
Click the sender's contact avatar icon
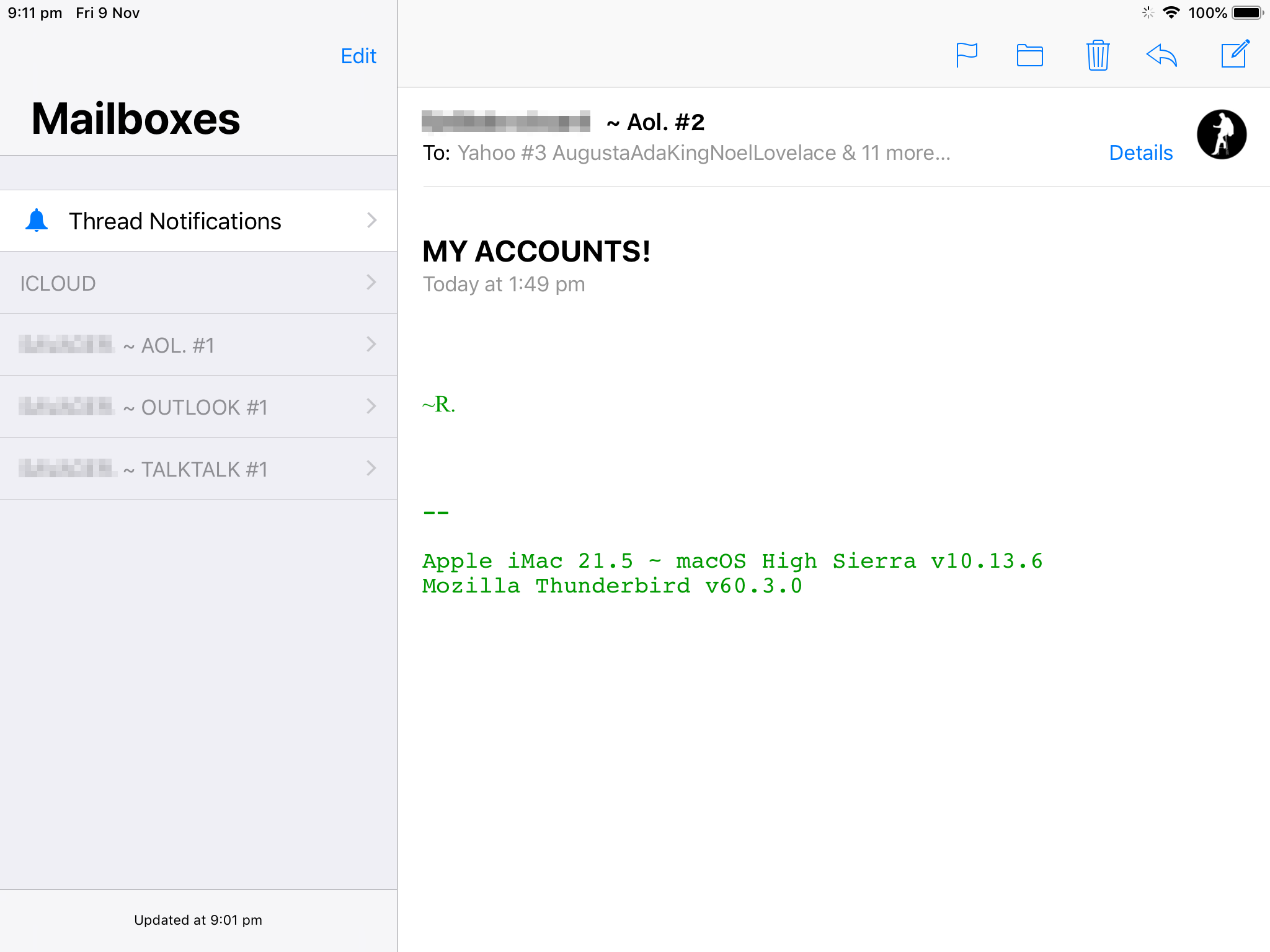pos(1222,134)
